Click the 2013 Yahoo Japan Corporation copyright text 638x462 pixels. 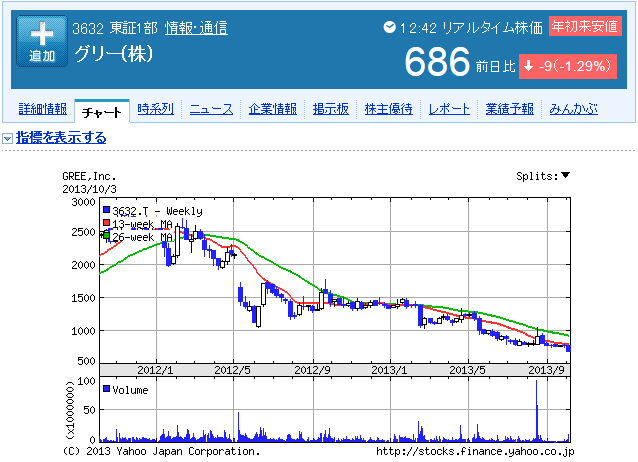coord(161,451)
